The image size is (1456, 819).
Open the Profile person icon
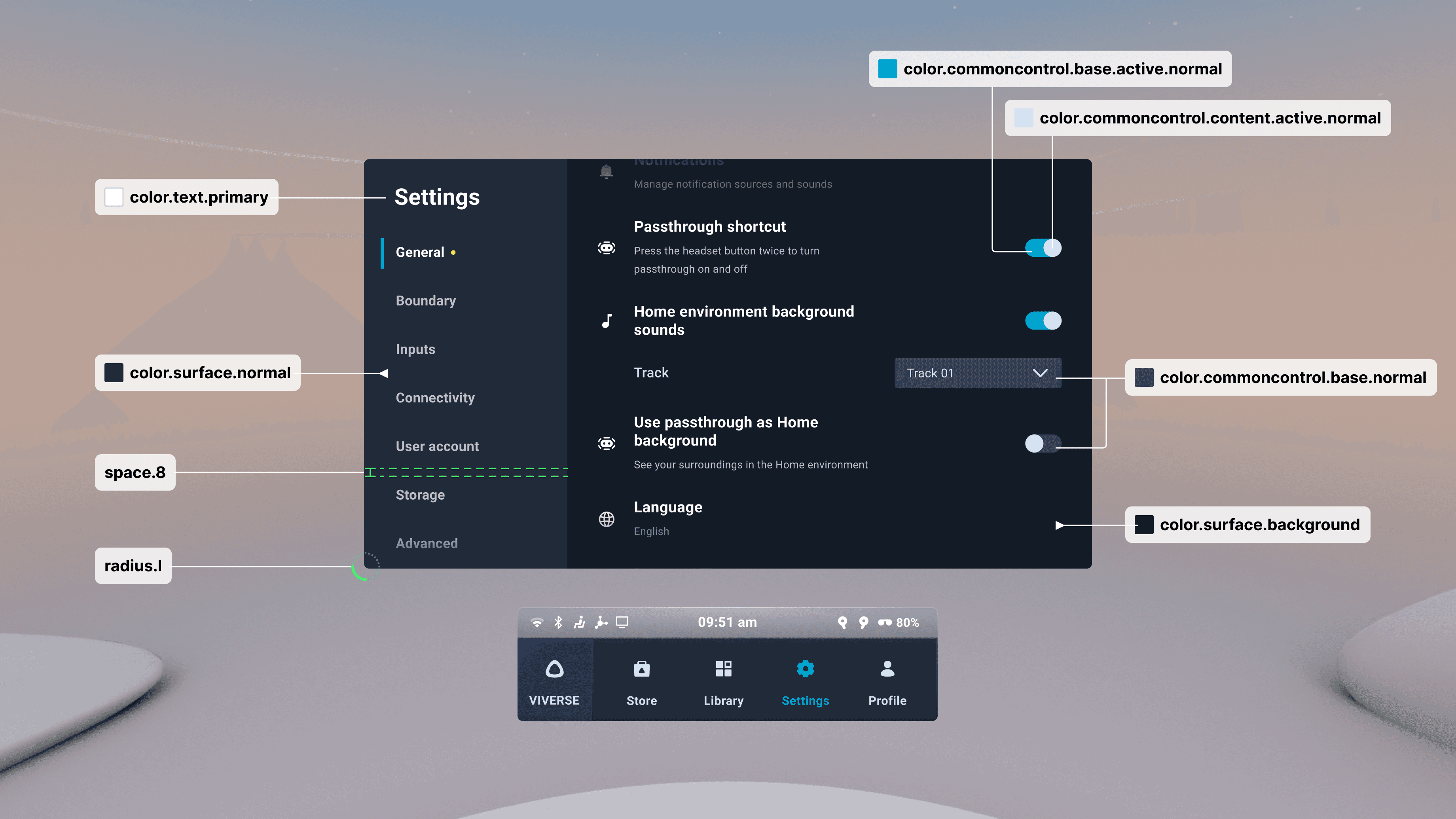pyautogui.click(x=887, y=669)
